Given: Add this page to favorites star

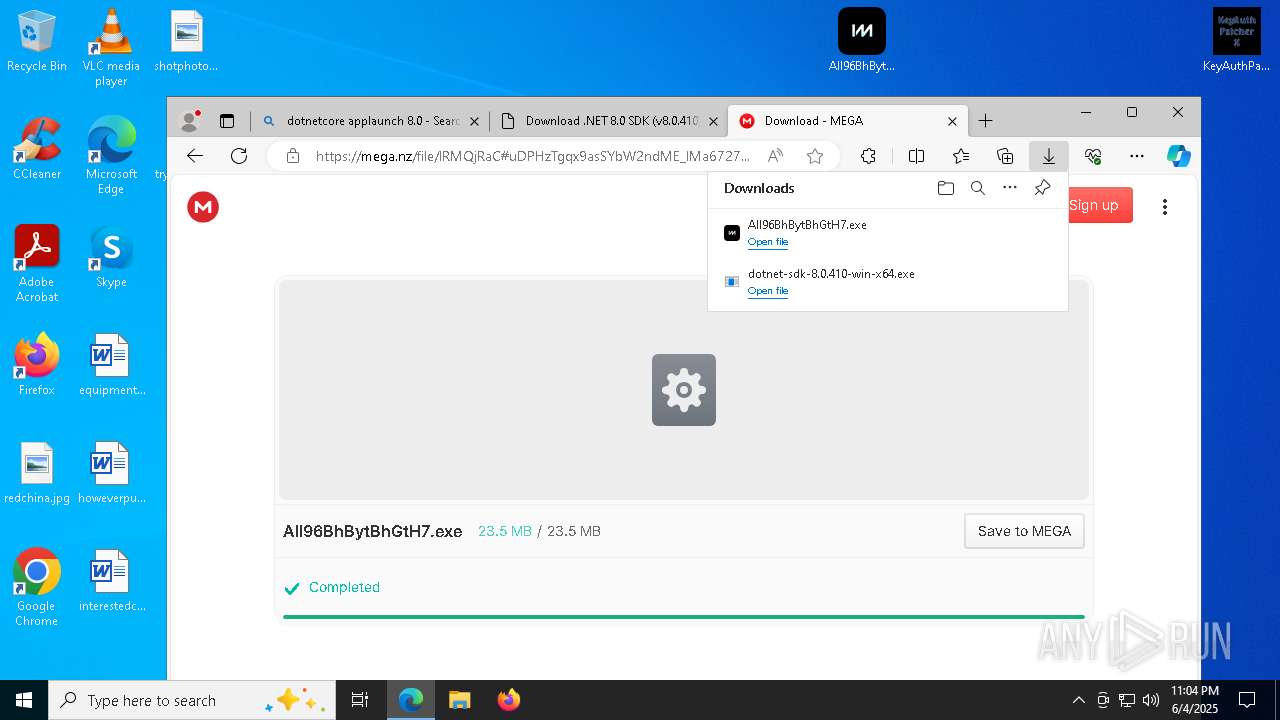Looking at the screenshot, I should (x=815, y=156).
